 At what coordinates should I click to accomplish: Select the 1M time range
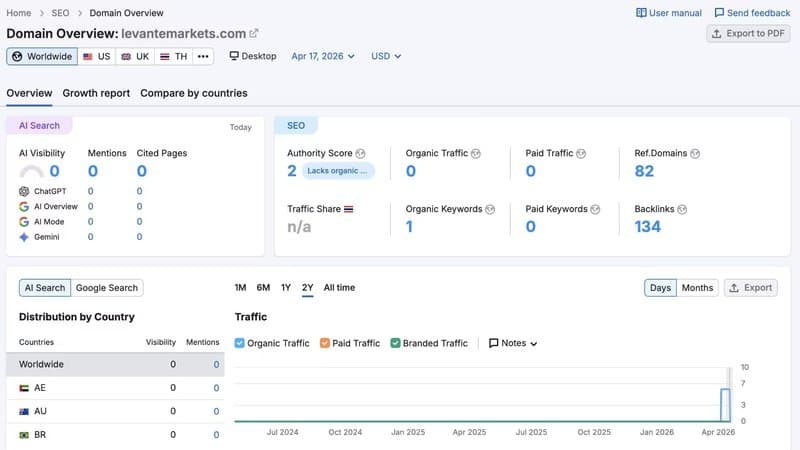click(x=240, y=288)
